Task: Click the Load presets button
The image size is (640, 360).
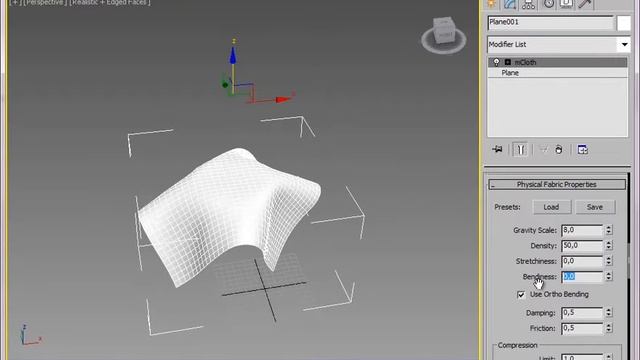Action: tap(551, 207)
